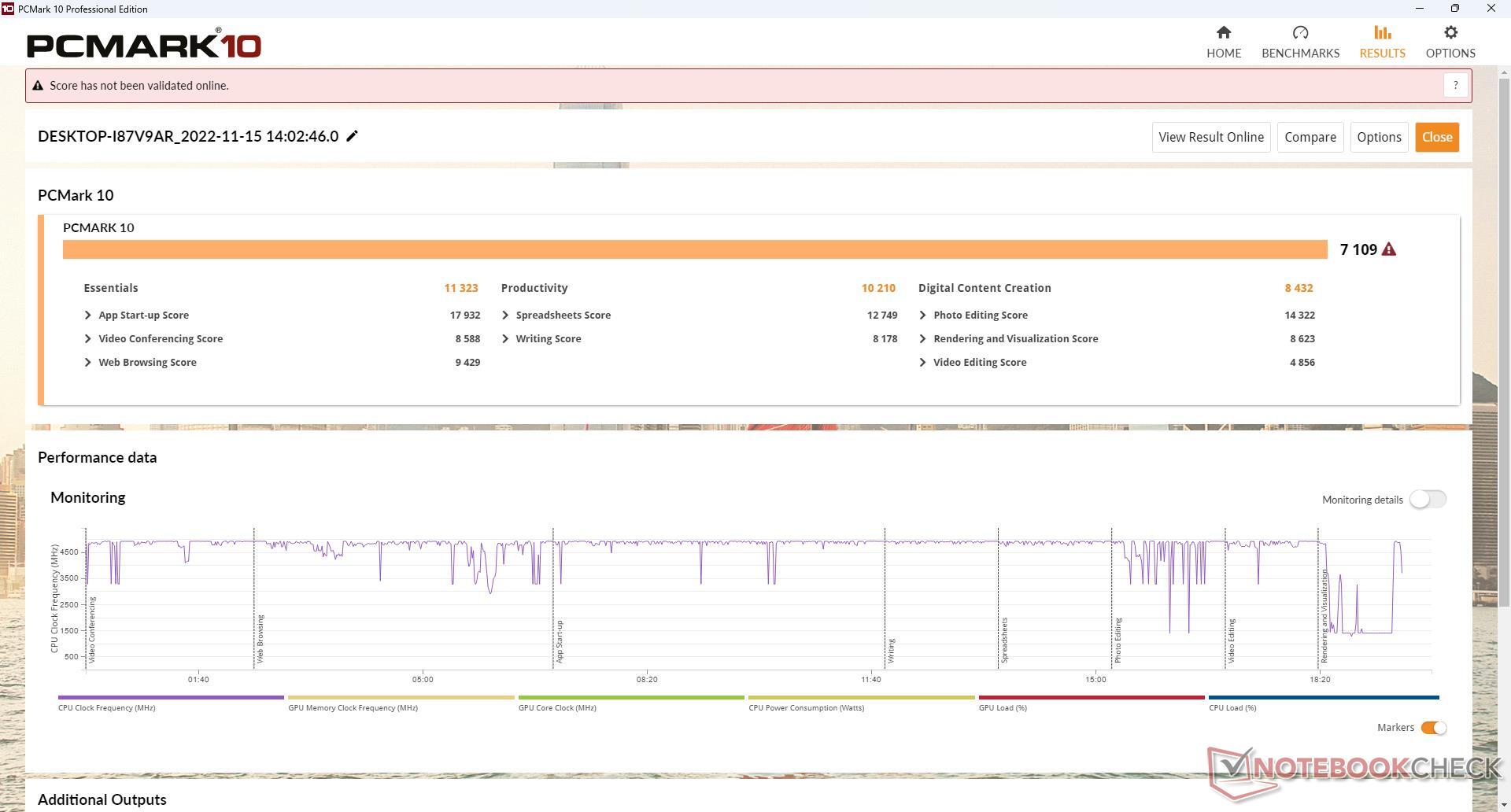The height and width of the screenshot is (812, 1511).
Task: Expand Video Conferencing Score details
Action: point(87,338)
